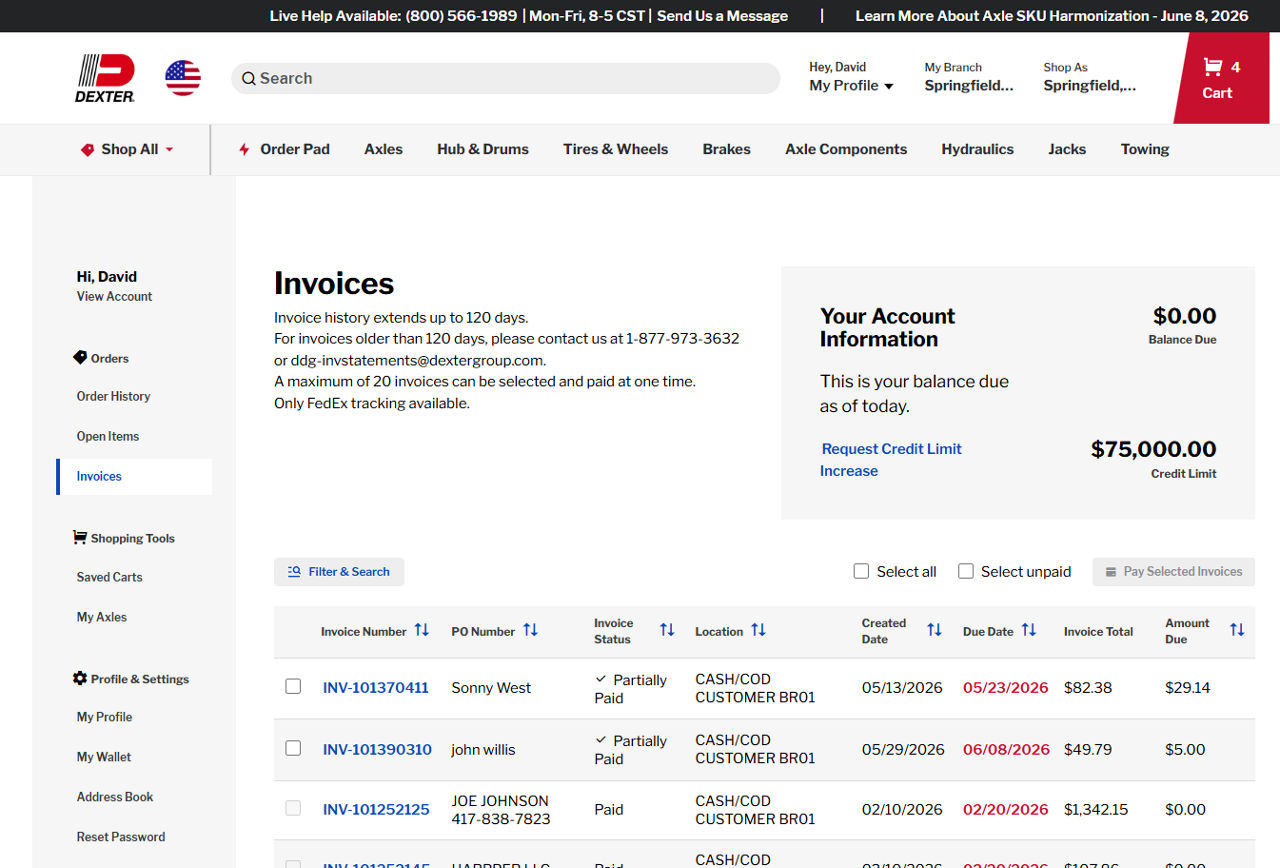Open the Brakes category
1280x868 pixels.
[726, 149]
